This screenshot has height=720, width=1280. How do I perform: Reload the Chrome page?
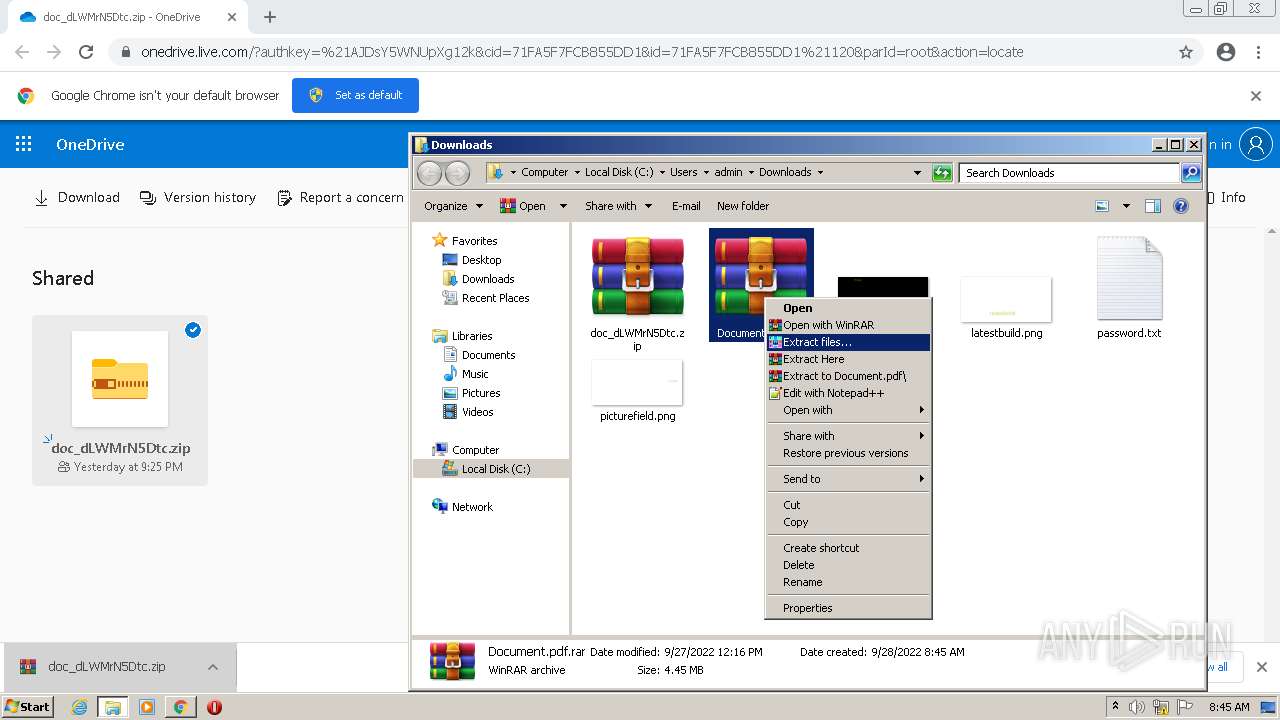coord(86,52)
